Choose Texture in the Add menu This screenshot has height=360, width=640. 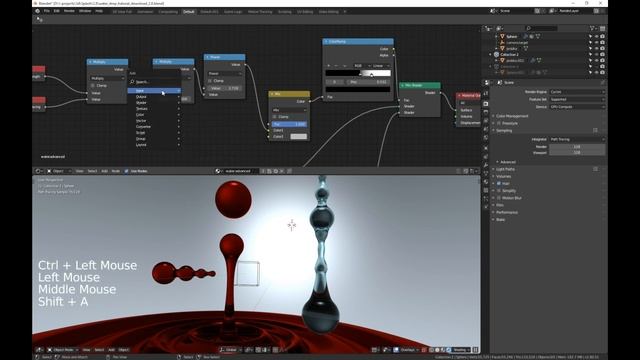[154, 109]
